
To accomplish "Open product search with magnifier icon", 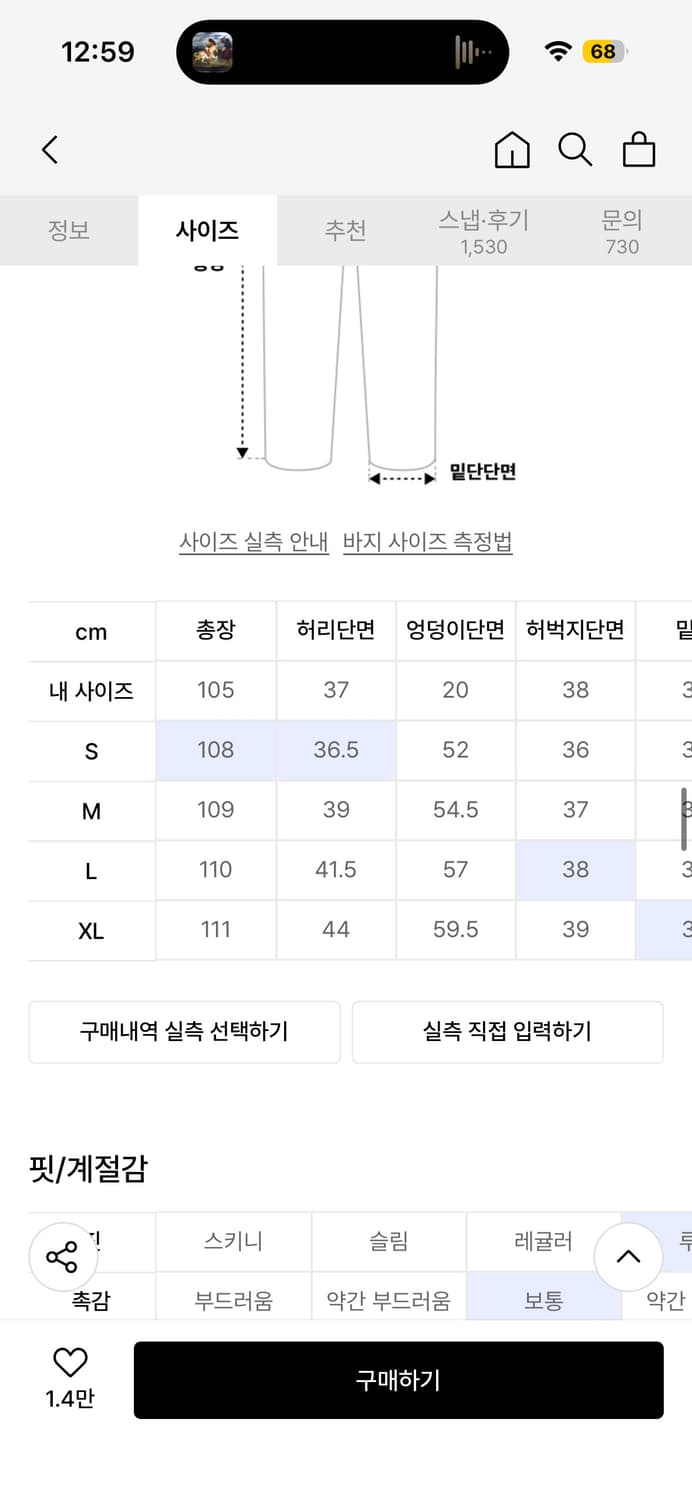I will [575, 150].
